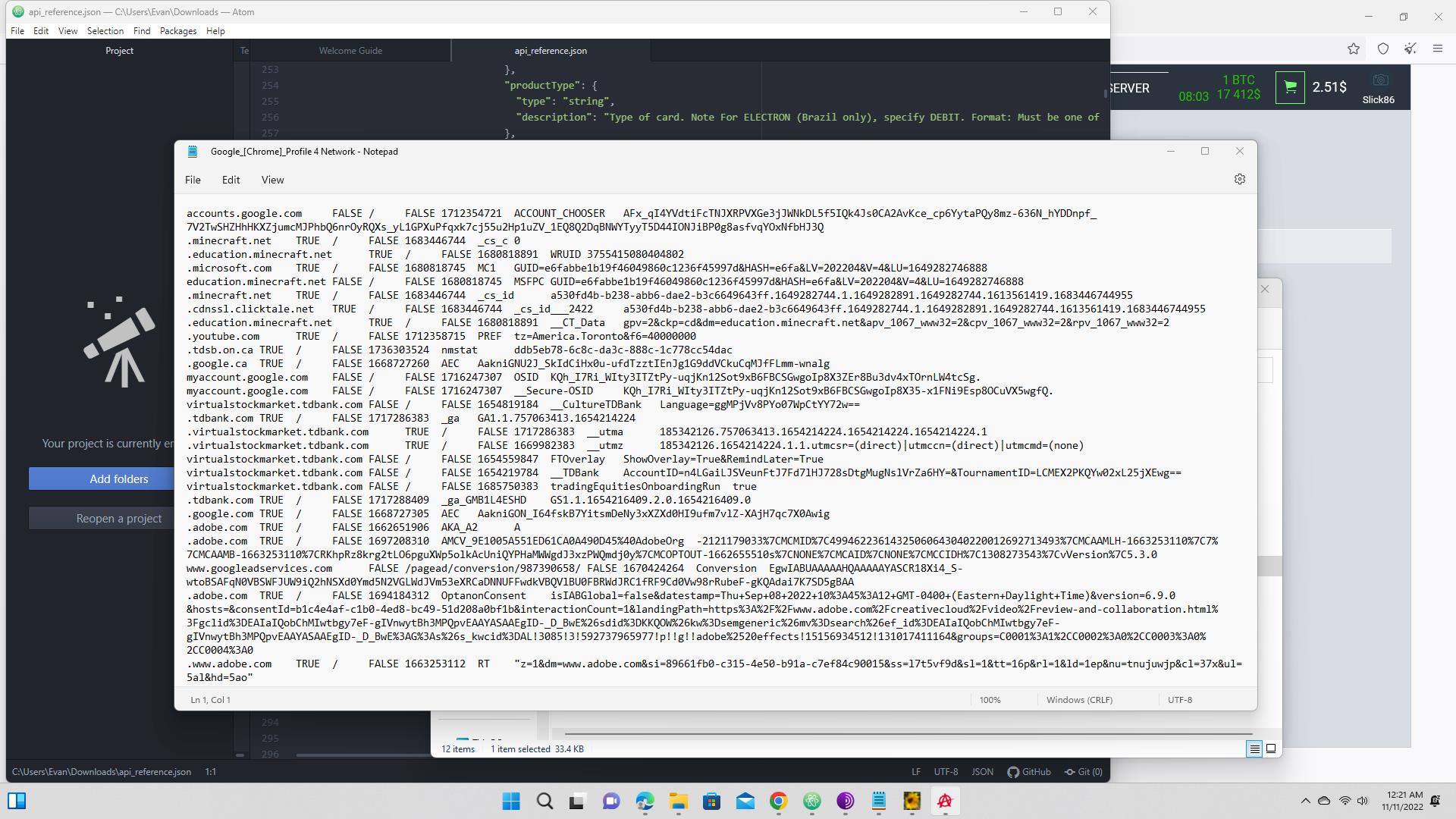Switch Explorer to large icons view

click(1271, 749)
